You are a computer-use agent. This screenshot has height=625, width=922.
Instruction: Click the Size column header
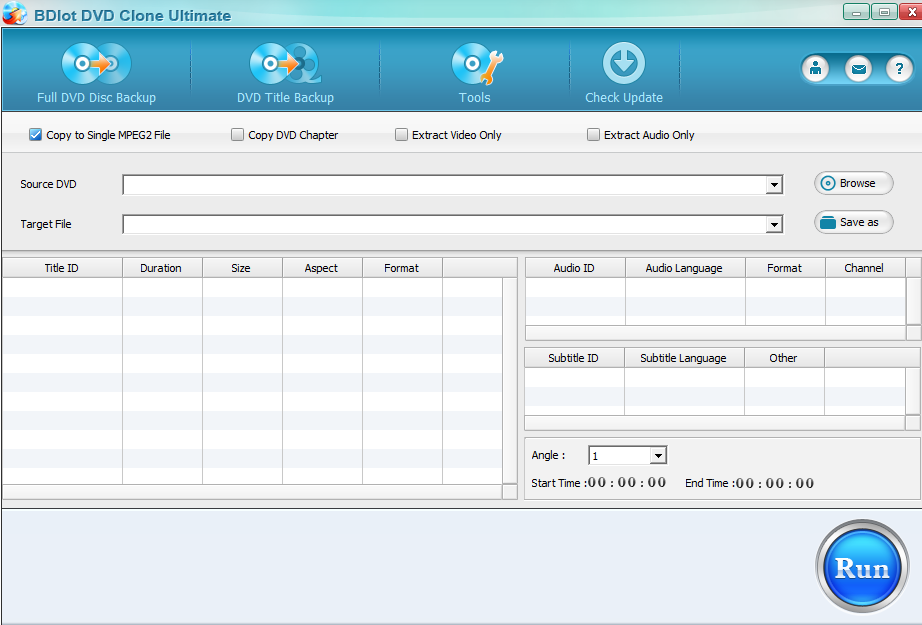pyautogui.click(x=242, y=268)
